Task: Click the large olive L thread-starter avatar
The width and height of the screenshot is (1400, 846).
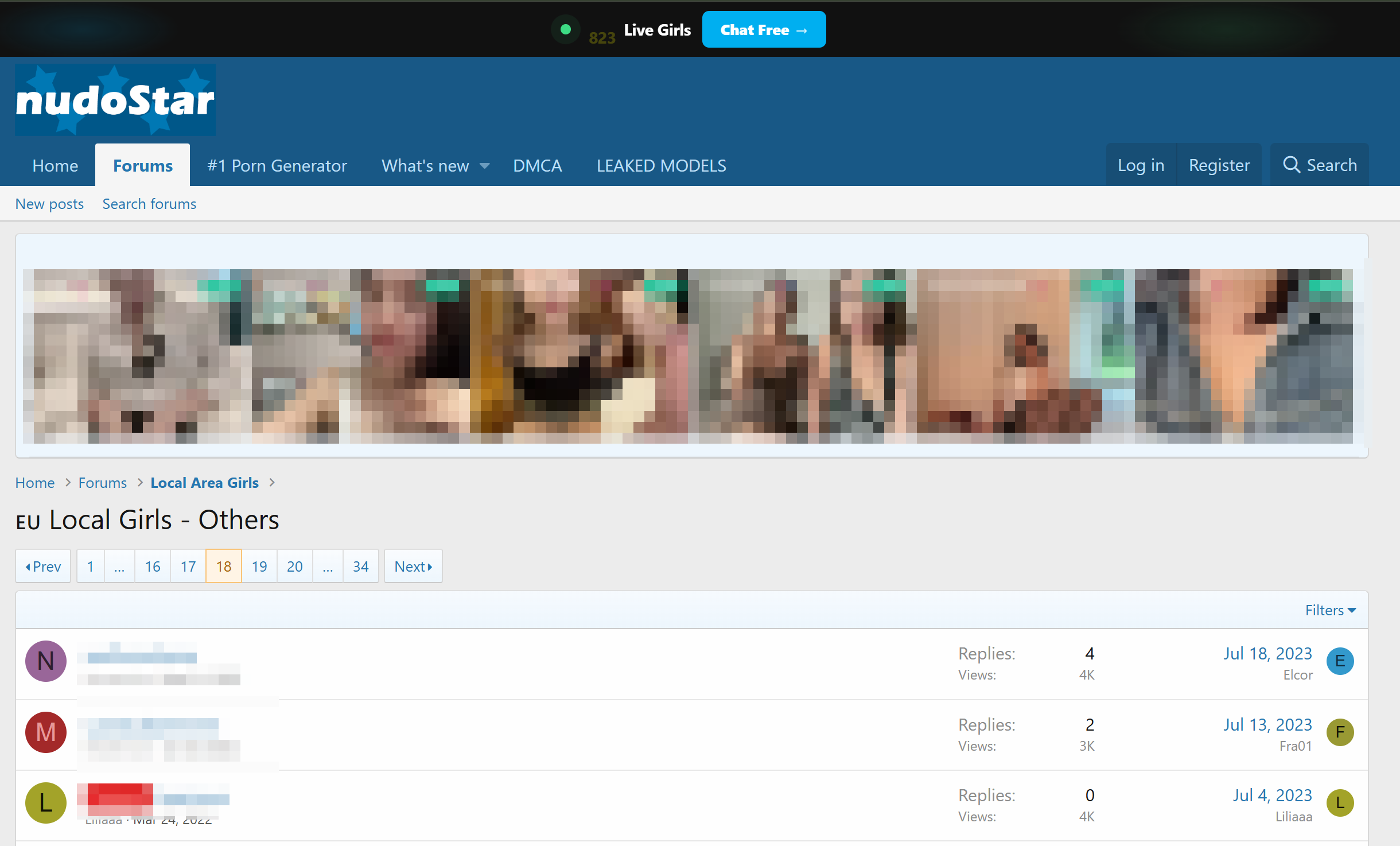Action: point(46,802)
